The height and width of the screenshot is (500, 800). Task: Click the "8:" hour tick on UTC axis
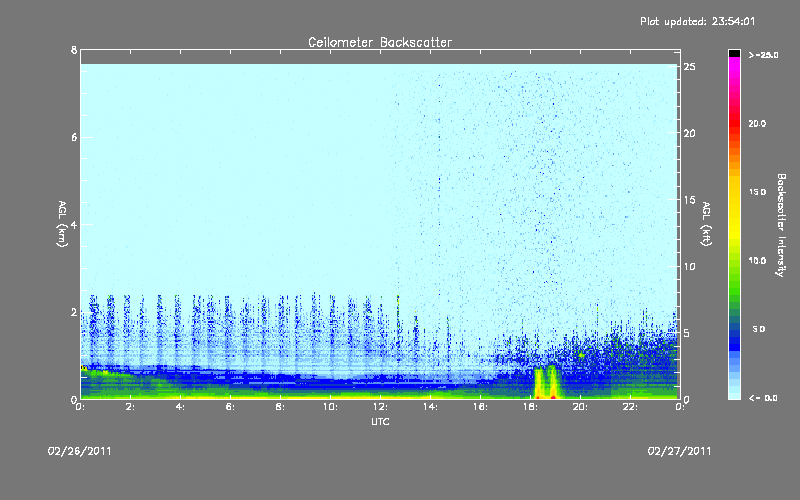(280, 407)
